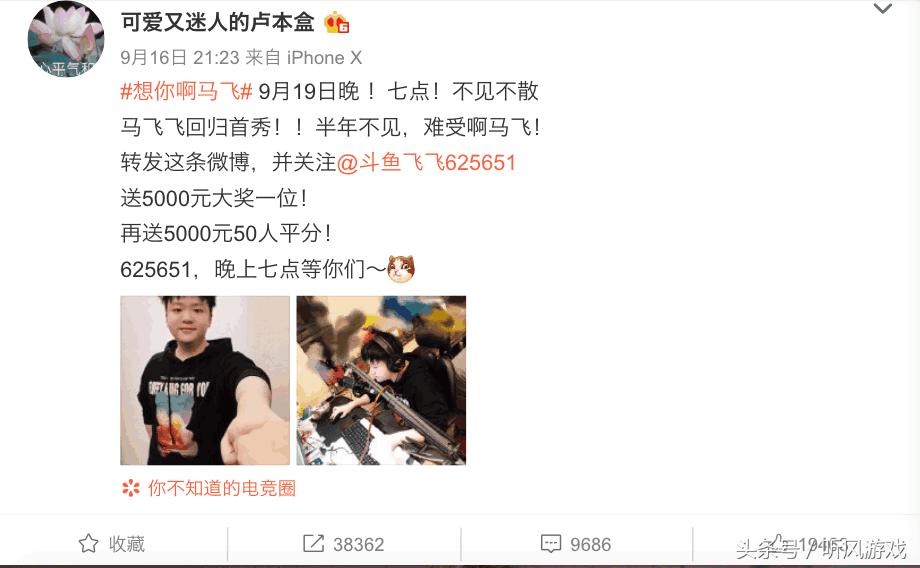Click the like thumbs-up icon

pyautogui.click(x=777, y=543)
